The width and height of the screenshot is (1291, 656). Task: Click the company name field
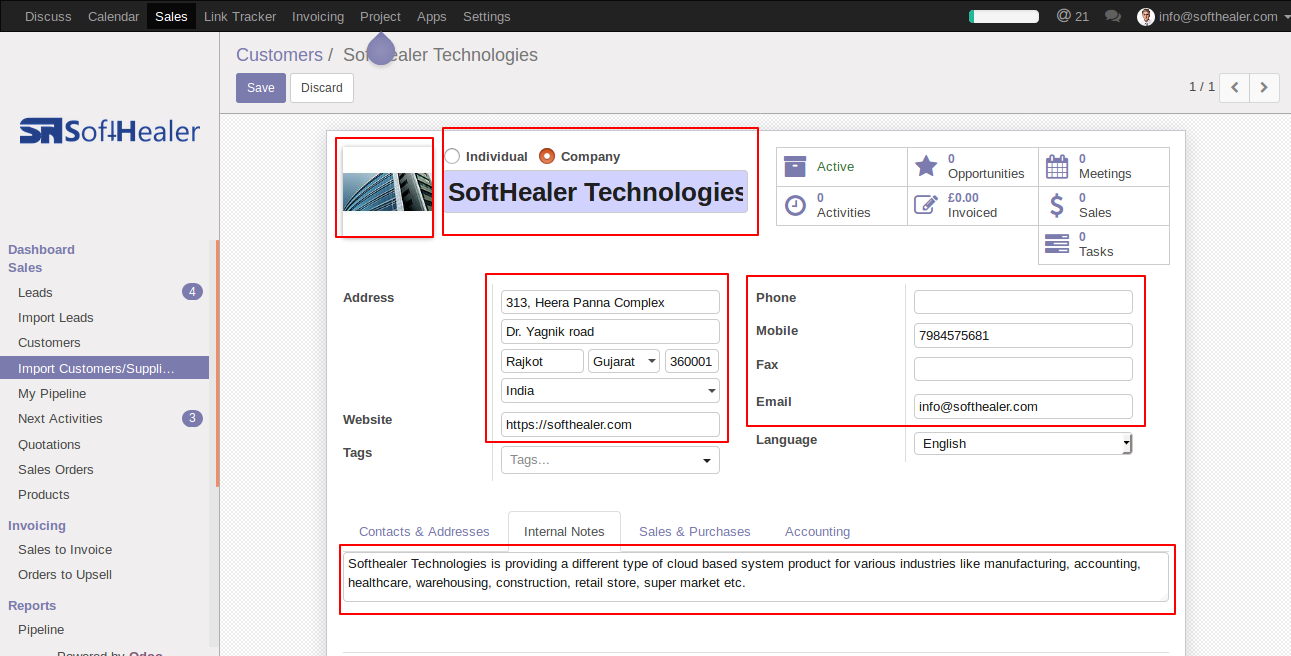point(596,192)
